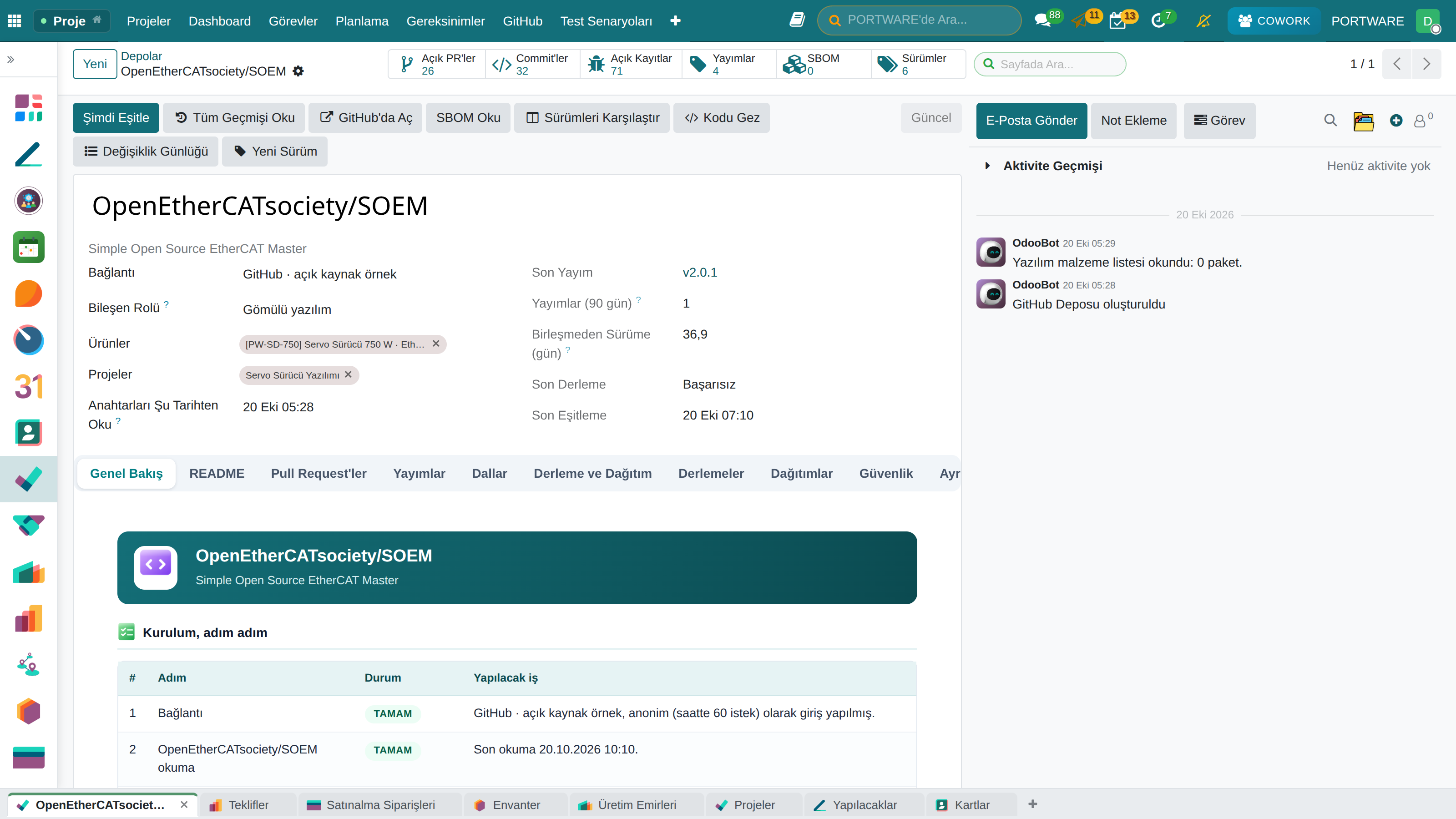1456x819 pixels.
Task: Switch to the Pull Request'ler tab
Action: [x=319, y=473]
